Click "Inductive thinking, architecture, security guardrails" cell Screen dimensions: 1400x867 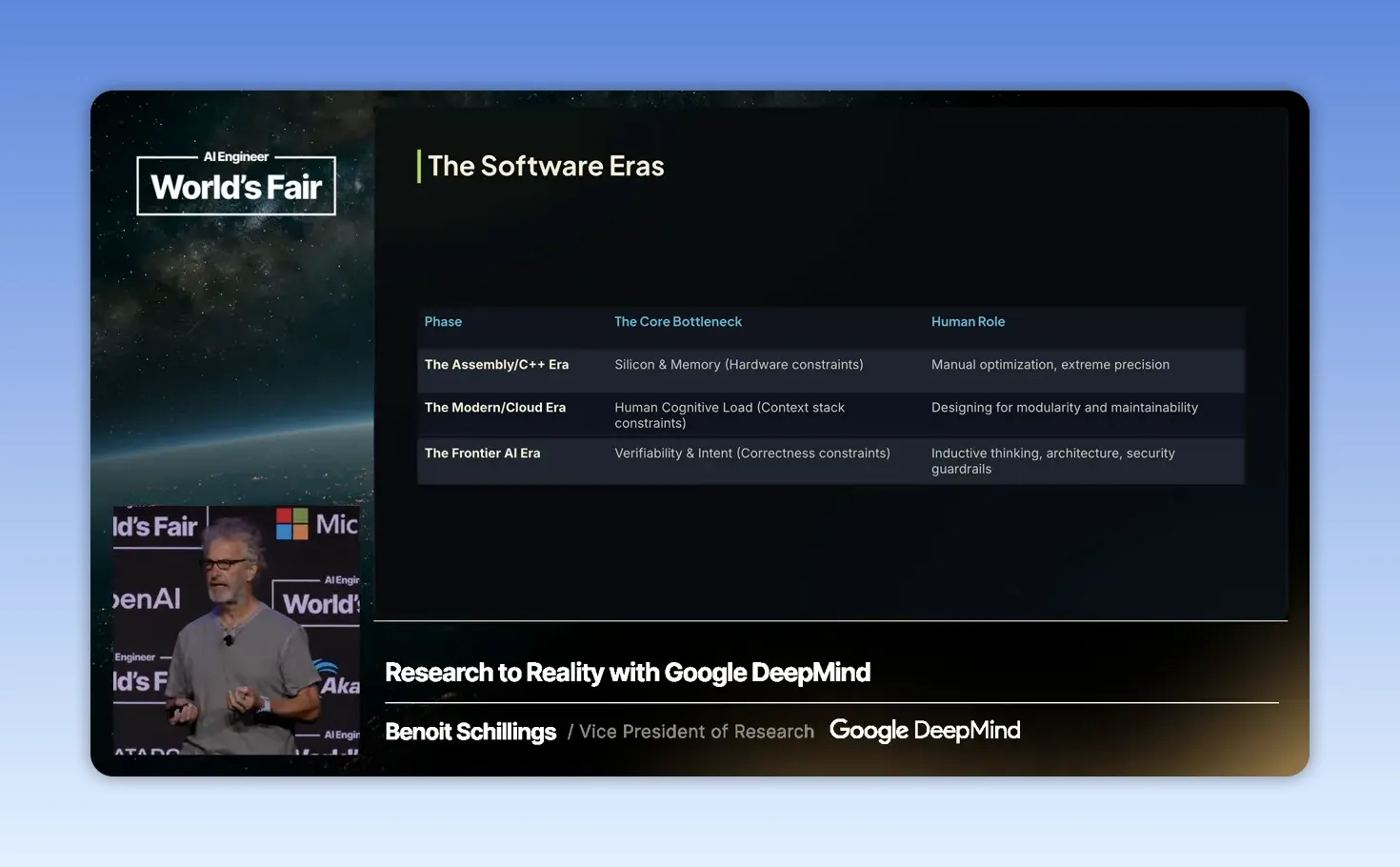(x=1053, y=461)
